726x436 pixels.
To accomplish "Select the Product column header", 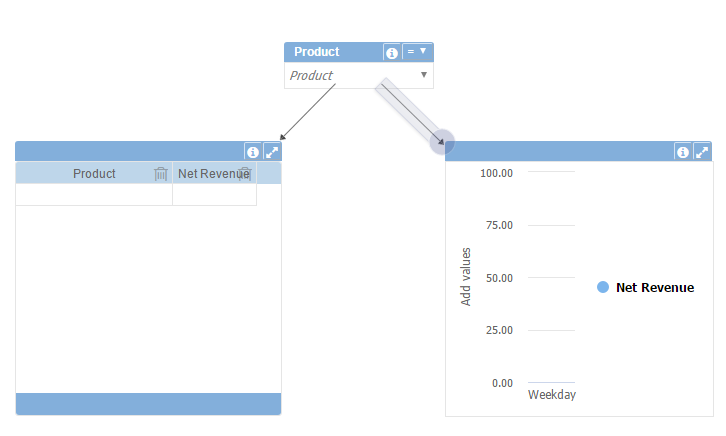I will [94, 174].
